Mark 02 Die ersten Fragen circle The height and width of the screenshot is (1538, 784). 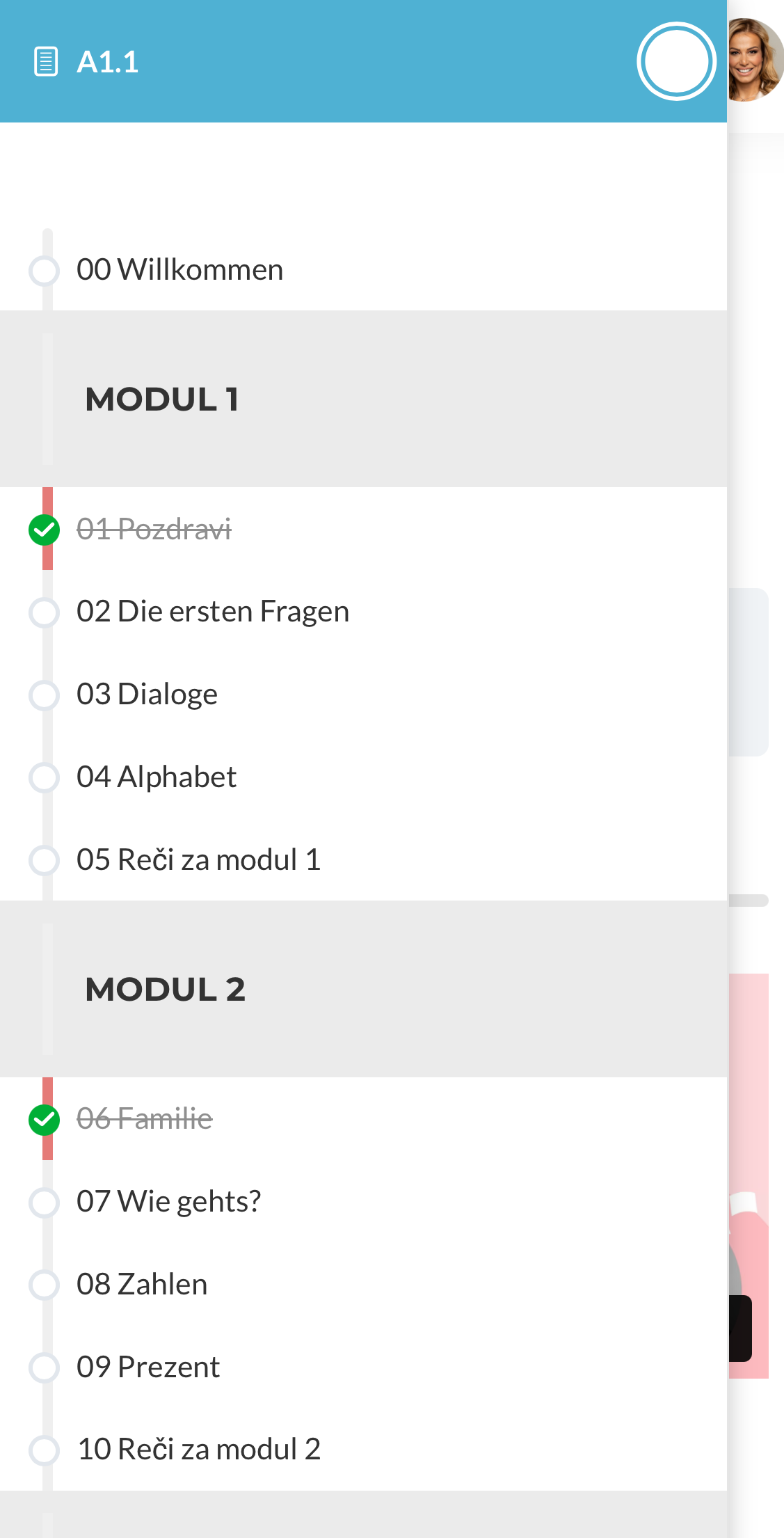tap(44, 612)
